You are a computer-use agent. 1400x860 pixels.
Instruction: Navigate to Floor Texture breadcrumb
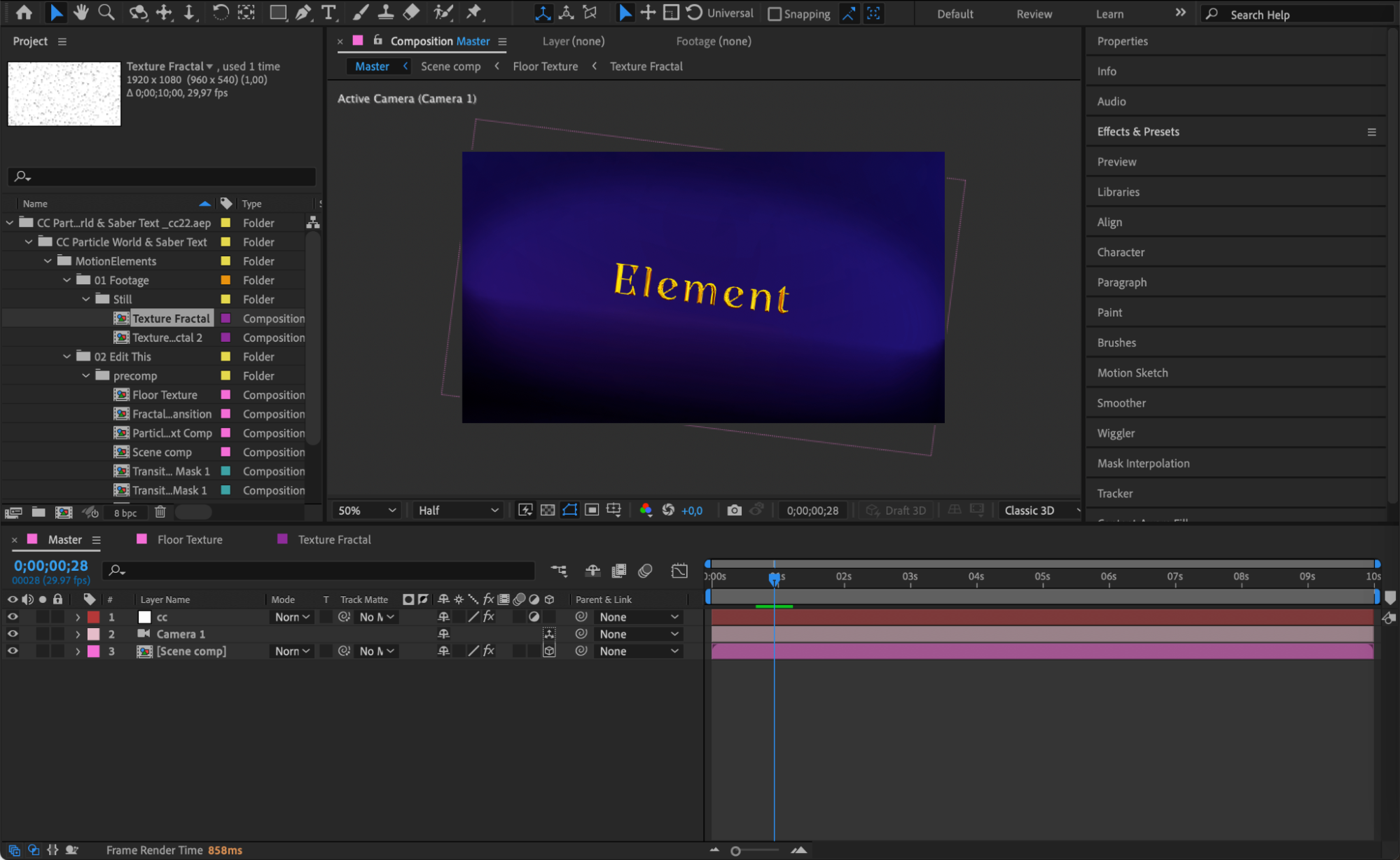pos(545,67)
